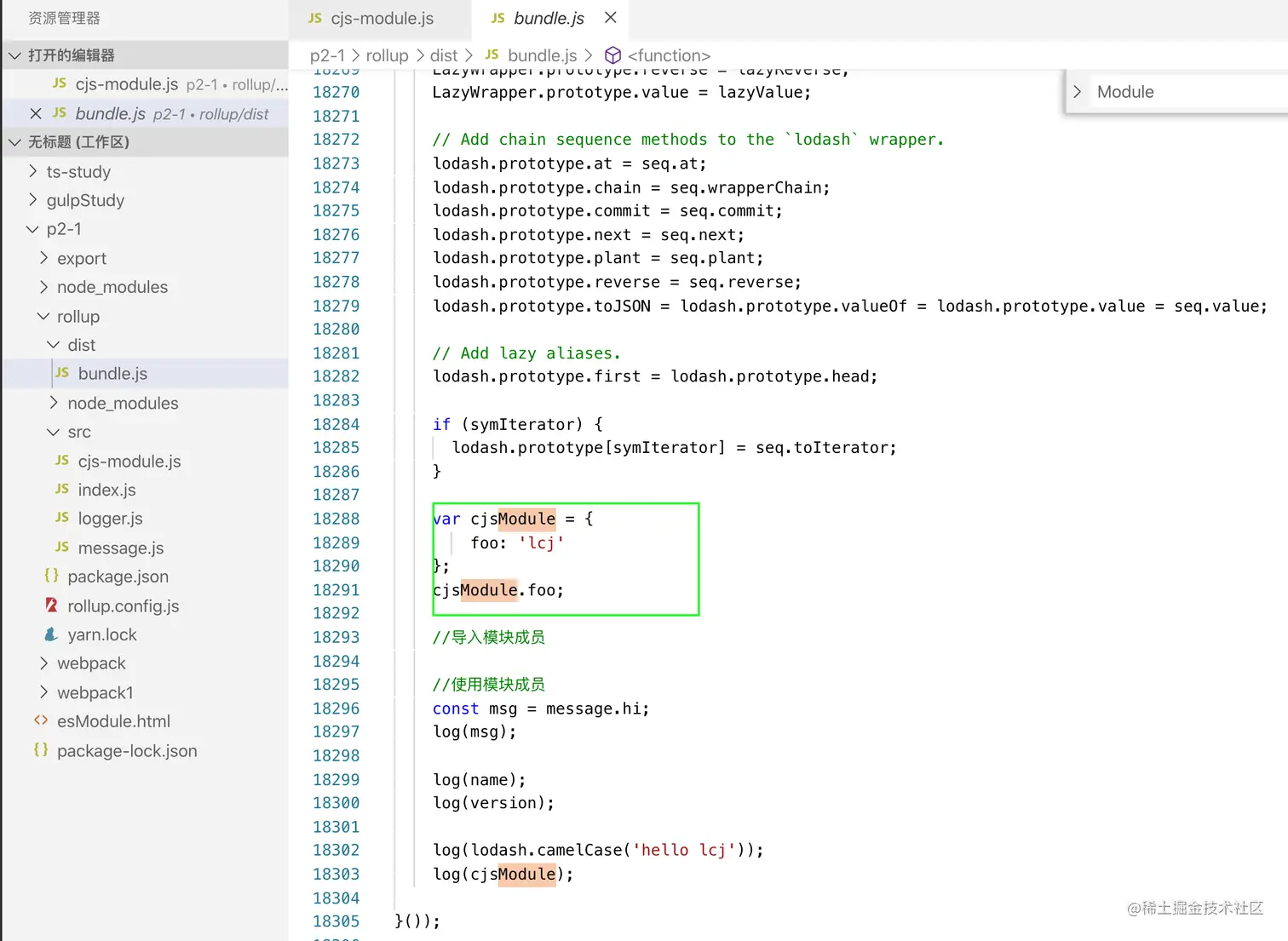Open logger.js file in tree
The width and height of the screenshot is (1288, 941).
110,519
